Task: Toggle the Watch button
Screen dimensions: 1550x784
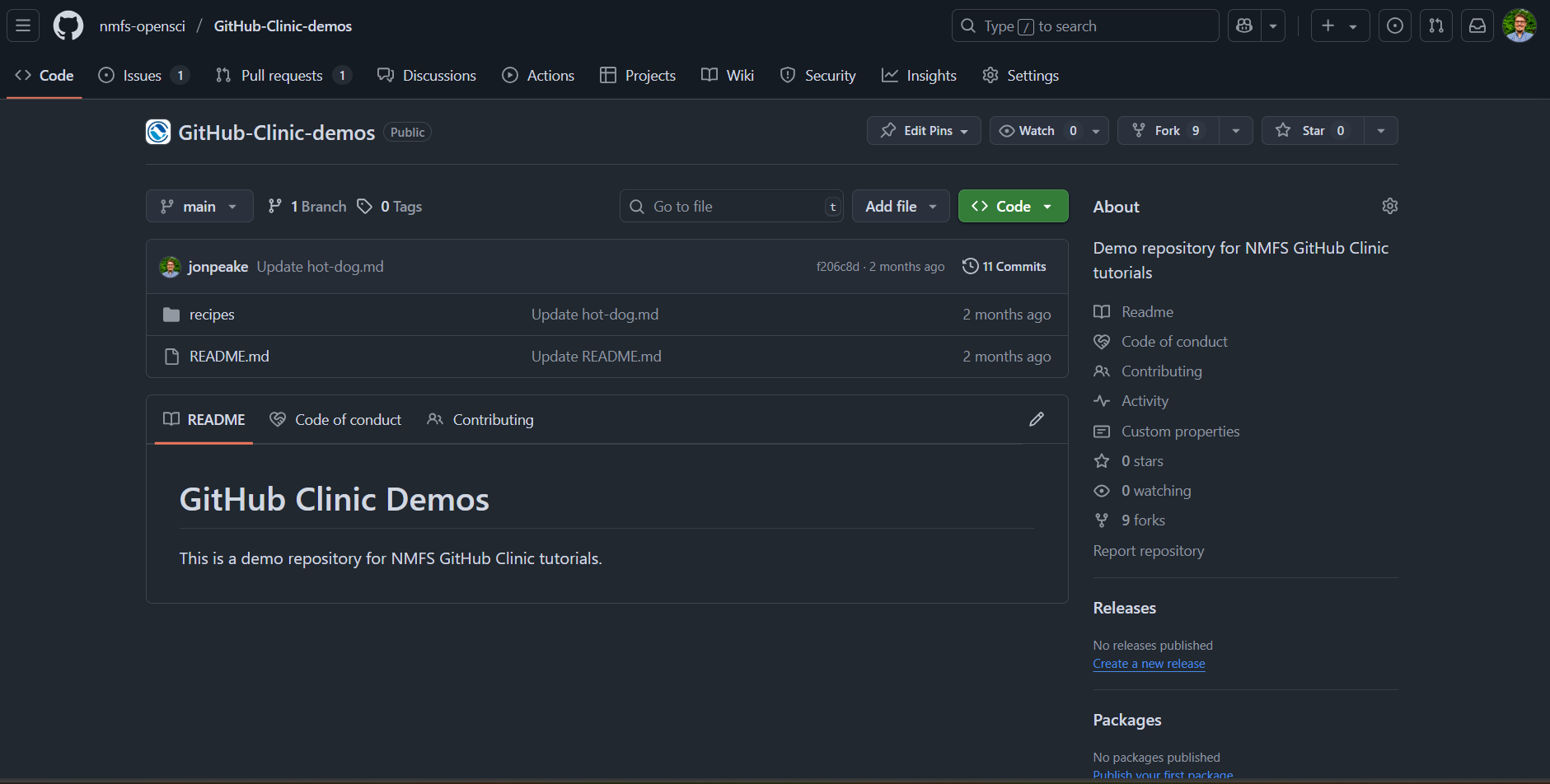Action: point(1037,130)
